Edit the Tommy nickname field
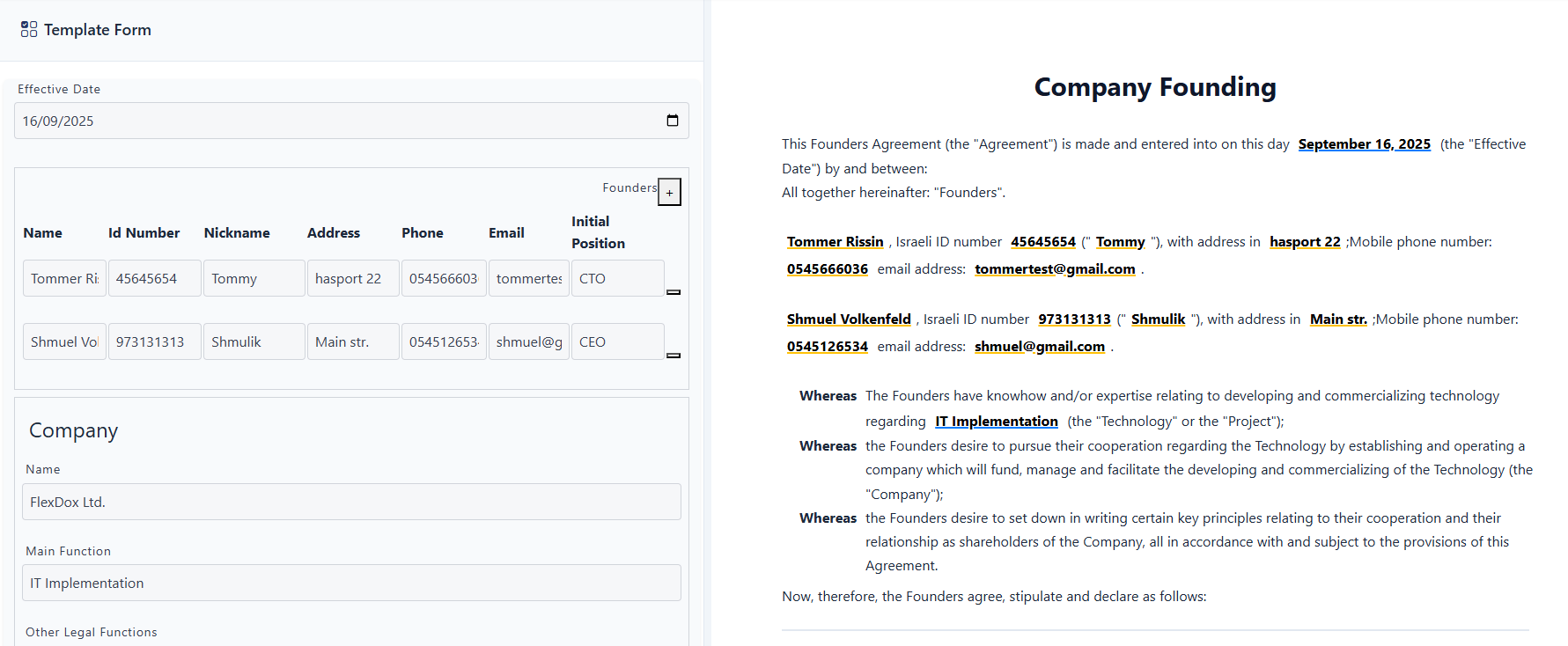The image size is (1568, 646). 254,278
